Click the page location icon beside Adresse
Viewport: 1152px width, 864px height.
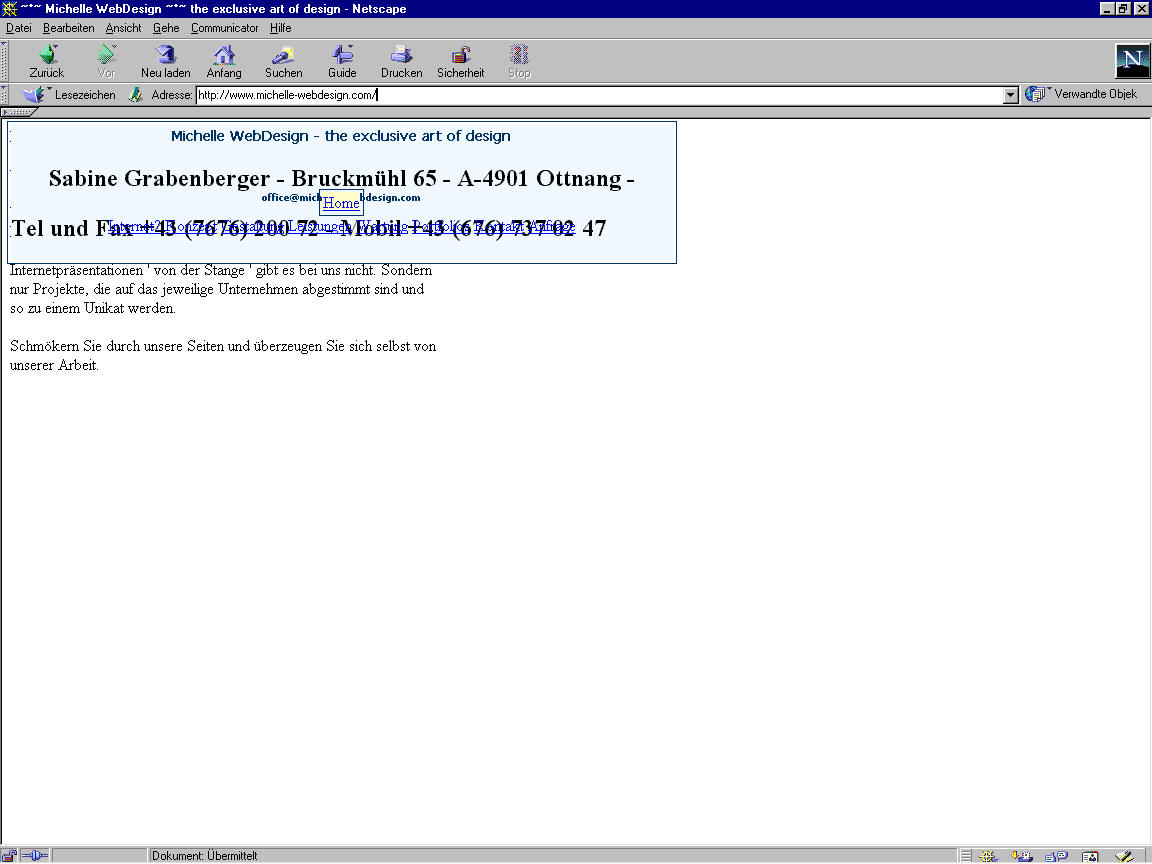(136, 95)
